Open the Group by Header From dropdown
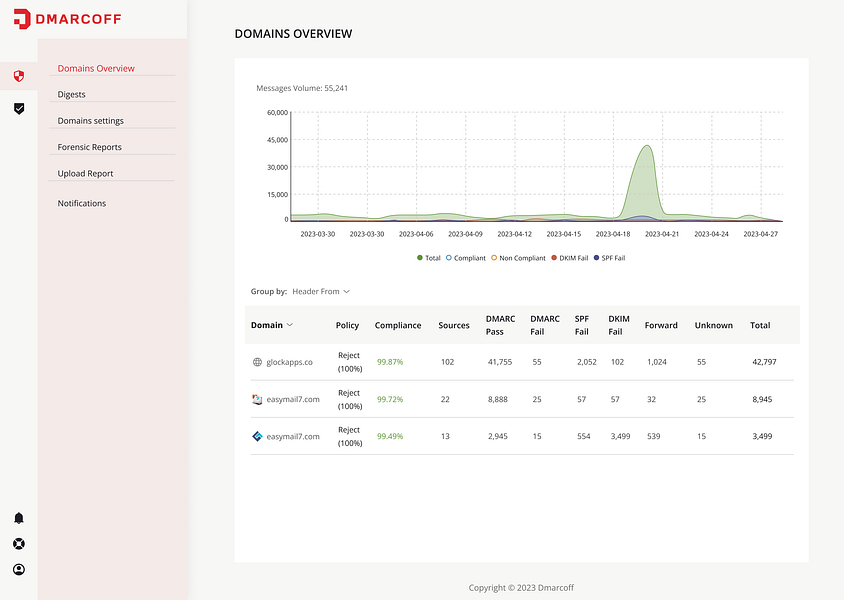Screen dimensions: 844x600 [321, 292]
